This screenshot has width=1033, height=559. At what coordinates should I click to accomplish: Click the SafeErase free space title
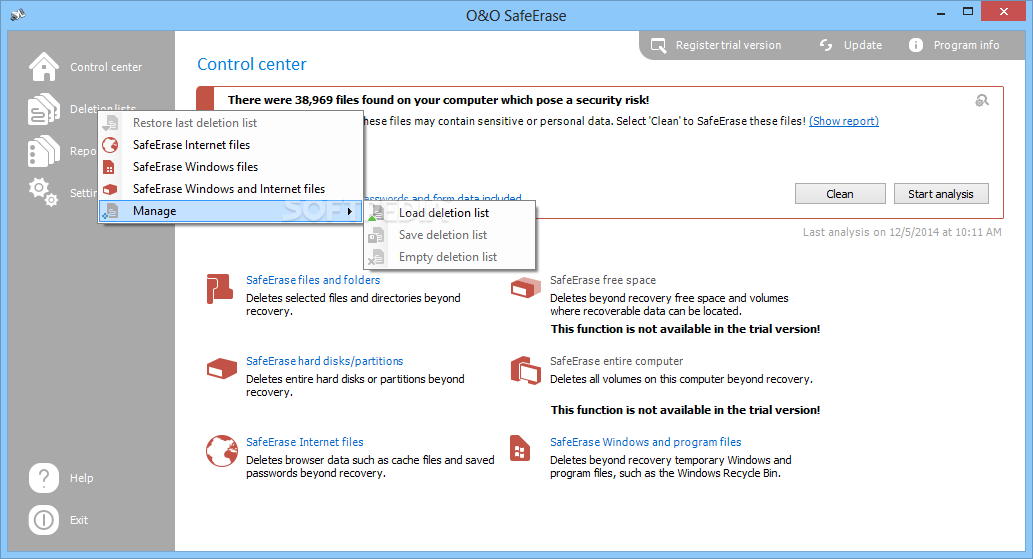(603, 280)
